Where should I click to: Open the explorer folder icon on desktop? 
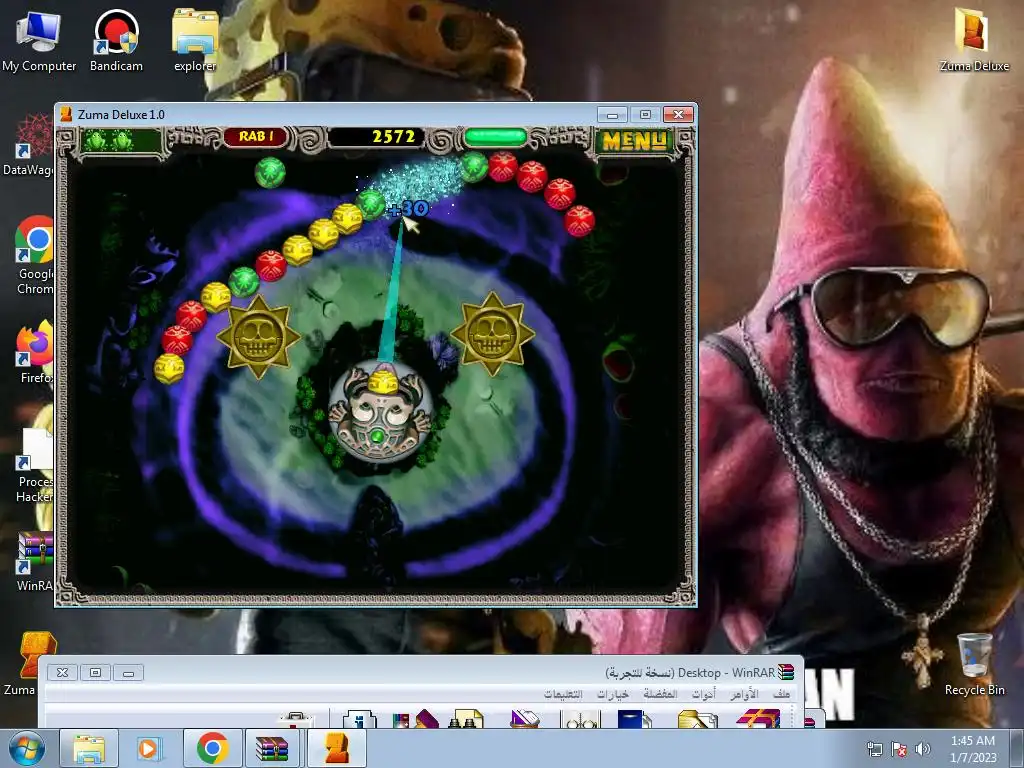point(195,40)
